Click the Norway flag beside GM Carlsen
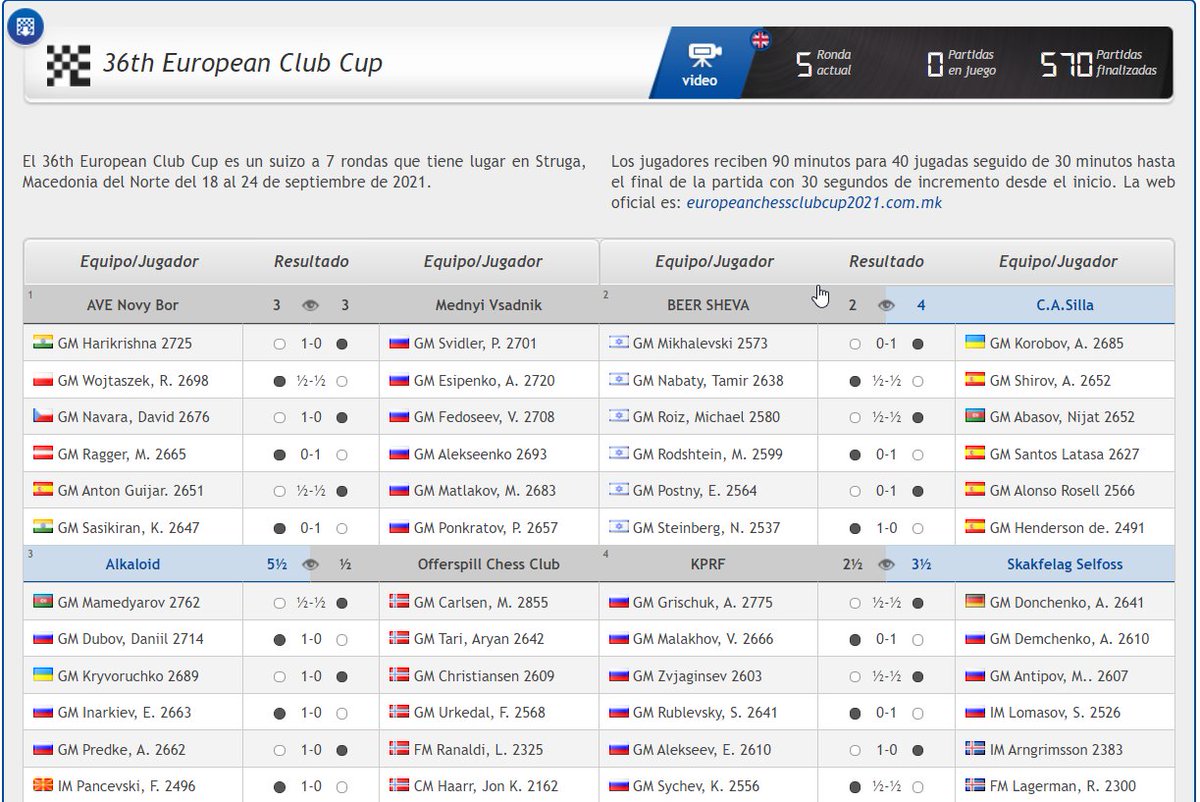The image size is (1200, 802). tap(398, 601)
